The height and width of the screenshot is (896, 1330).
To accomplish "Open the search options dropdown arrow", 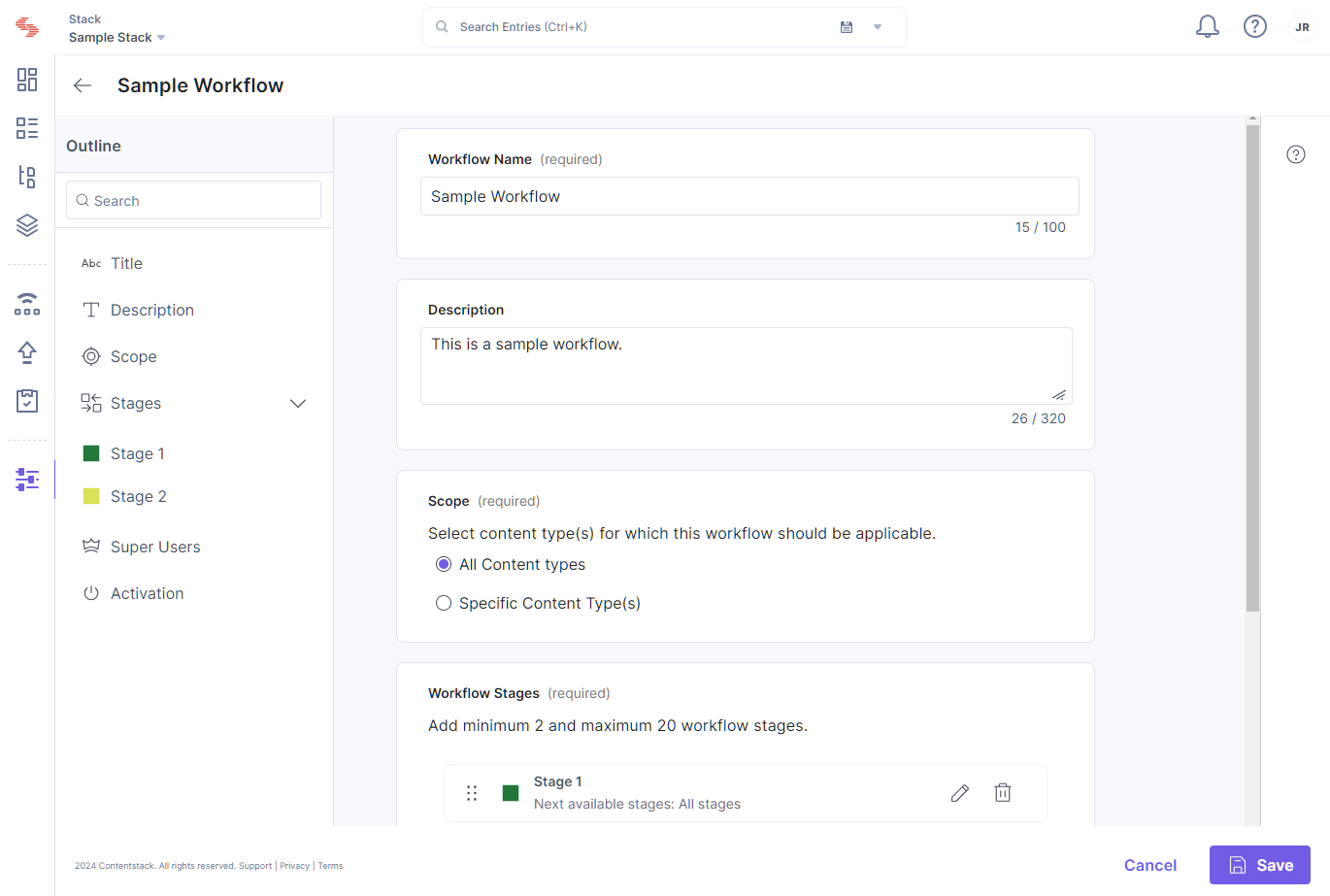I will 878,27.
